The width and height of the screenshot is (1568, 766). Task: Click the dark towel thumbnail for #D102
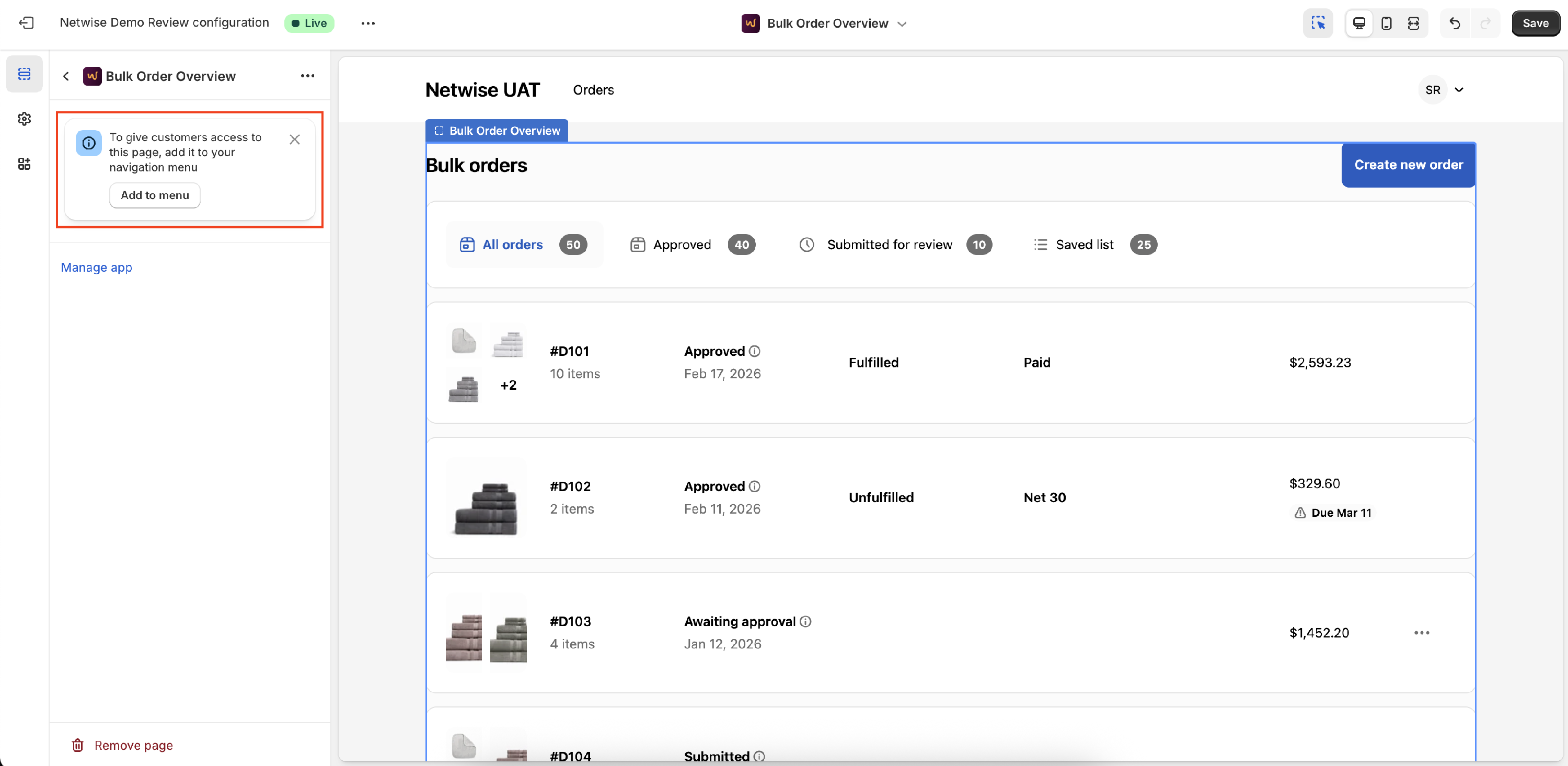click(486, 497)
